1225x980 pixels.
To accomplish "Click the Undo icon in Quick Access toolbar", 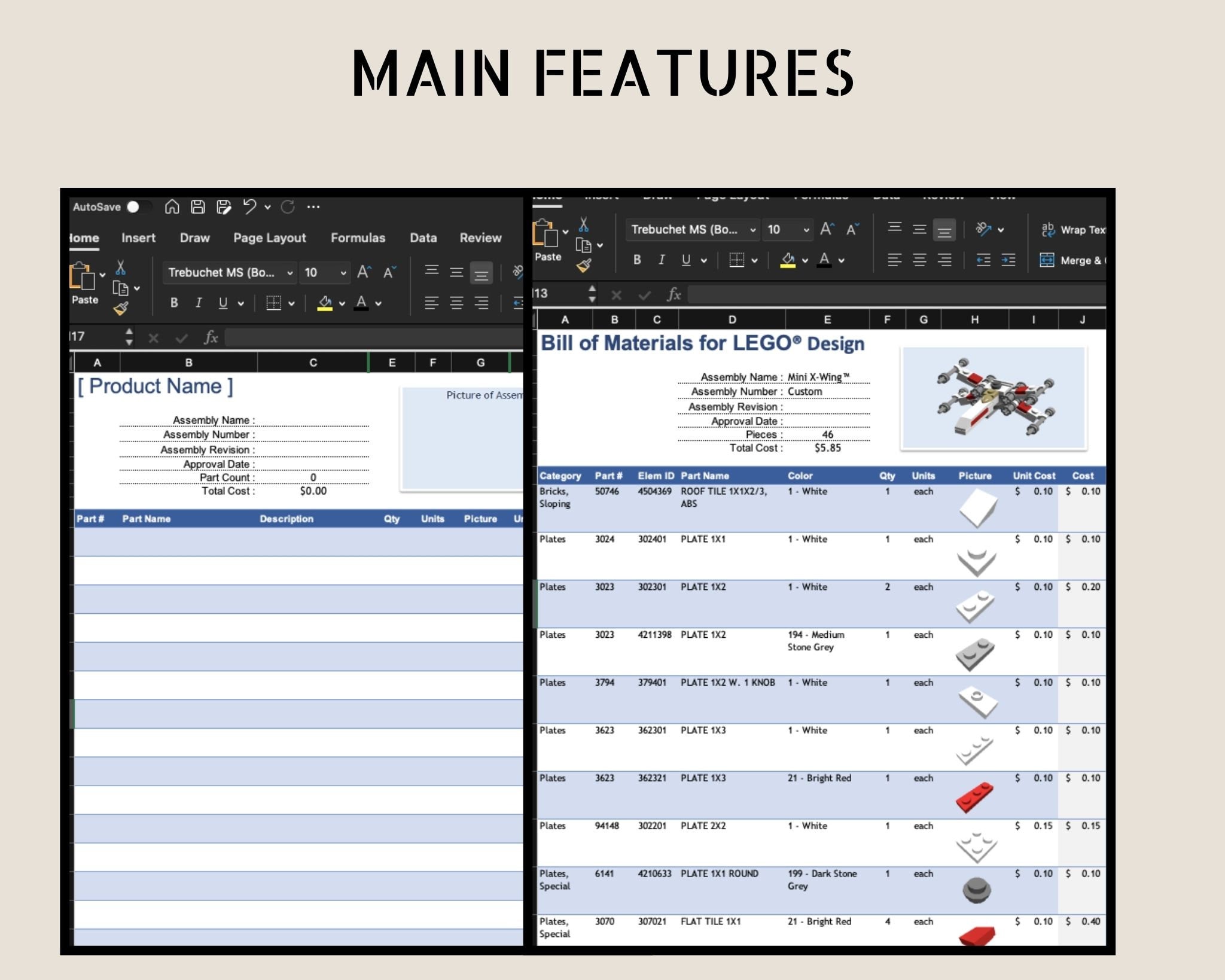I will point(251,206).
